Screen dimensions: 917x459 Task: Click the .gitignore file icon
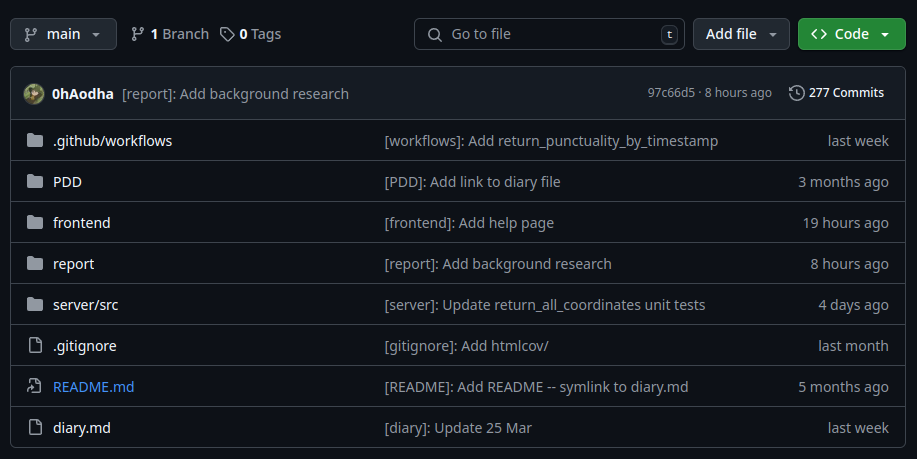35,345
